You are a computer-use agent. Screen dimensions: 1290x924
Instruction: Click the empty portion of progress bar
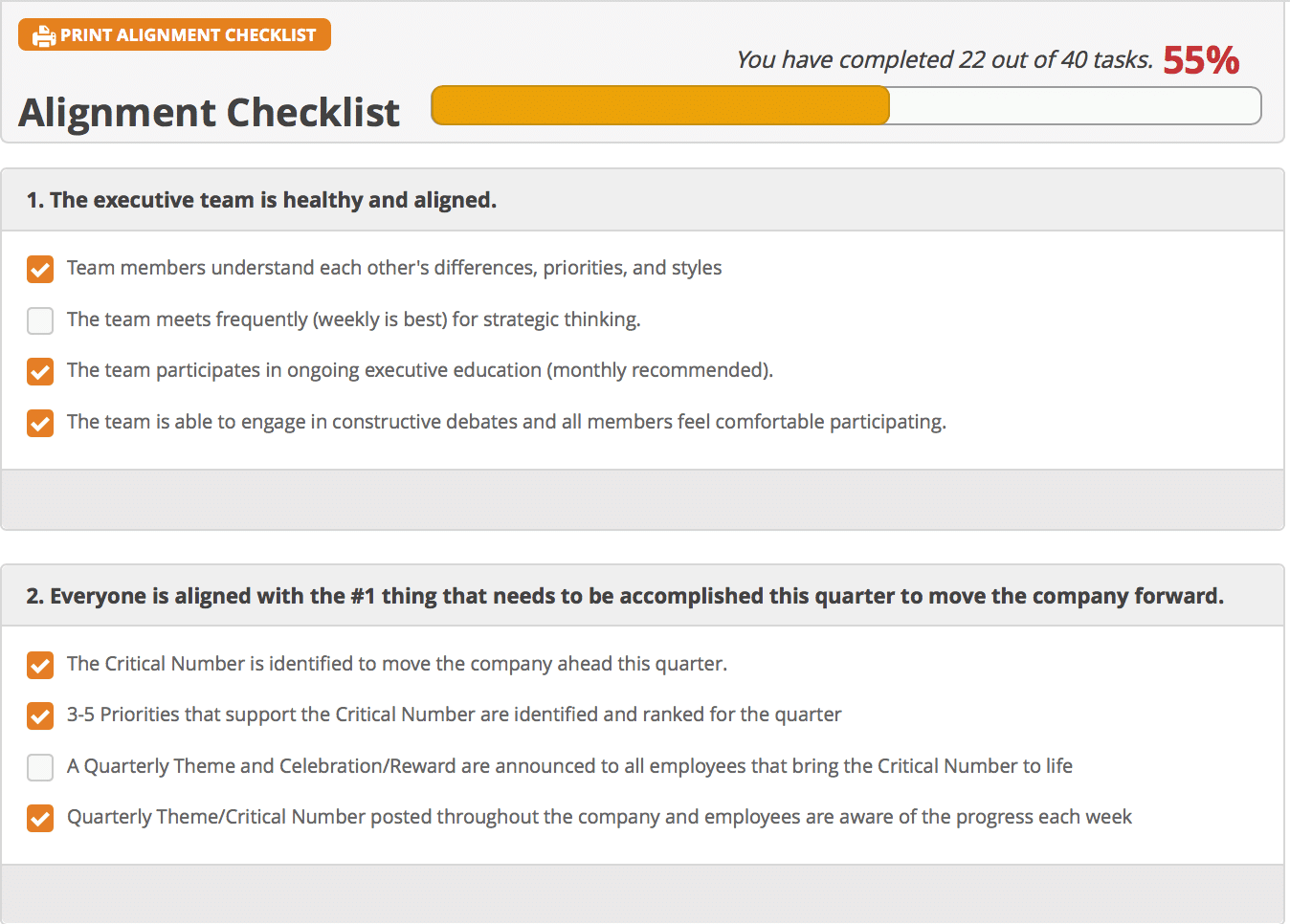(1075, 105)
